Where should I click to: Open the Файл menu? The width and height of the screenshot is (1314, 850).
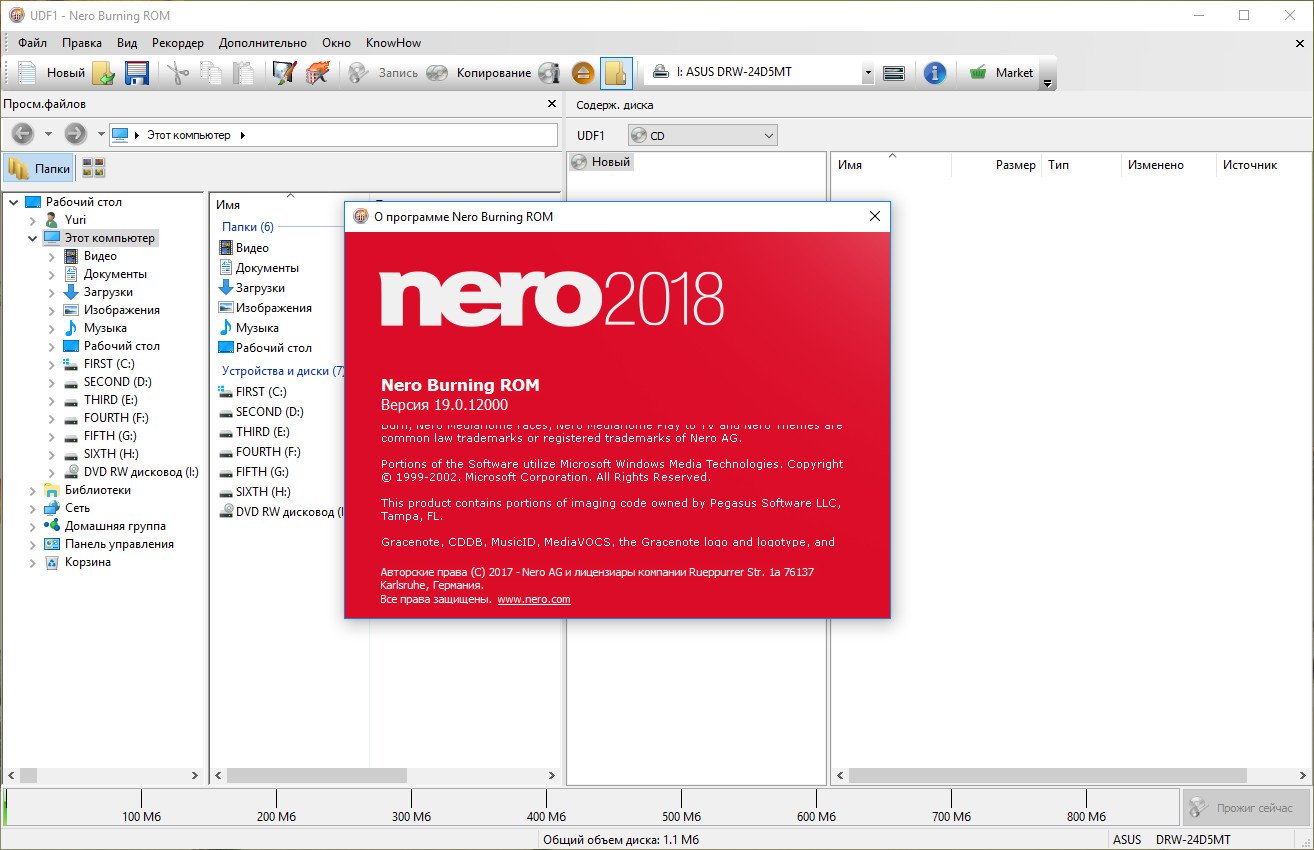32,43
